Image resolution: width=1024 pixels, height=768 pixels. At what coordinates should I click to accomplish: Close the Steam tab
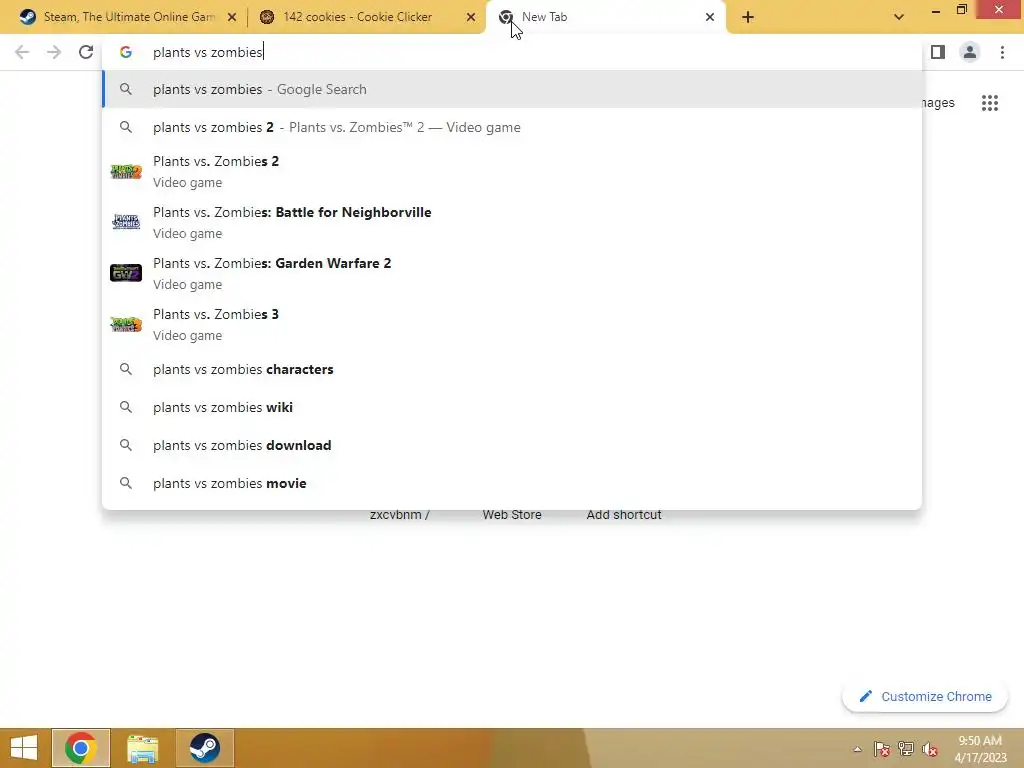(x=232, y=17)
